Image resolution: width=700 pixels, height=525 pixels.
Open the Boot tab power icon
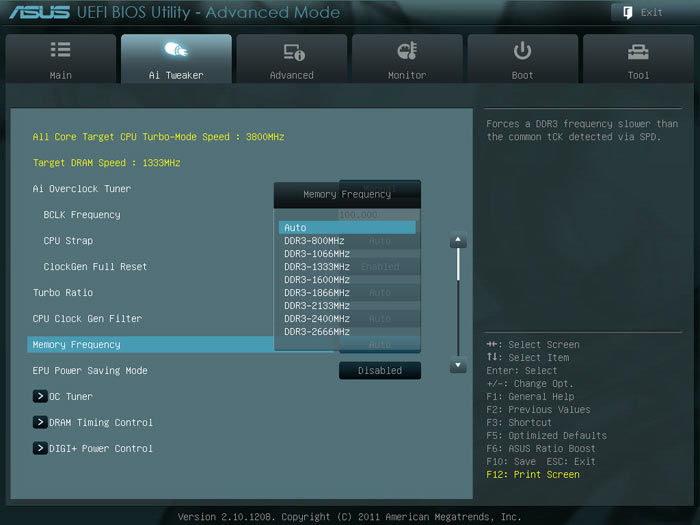pos(522,51)
